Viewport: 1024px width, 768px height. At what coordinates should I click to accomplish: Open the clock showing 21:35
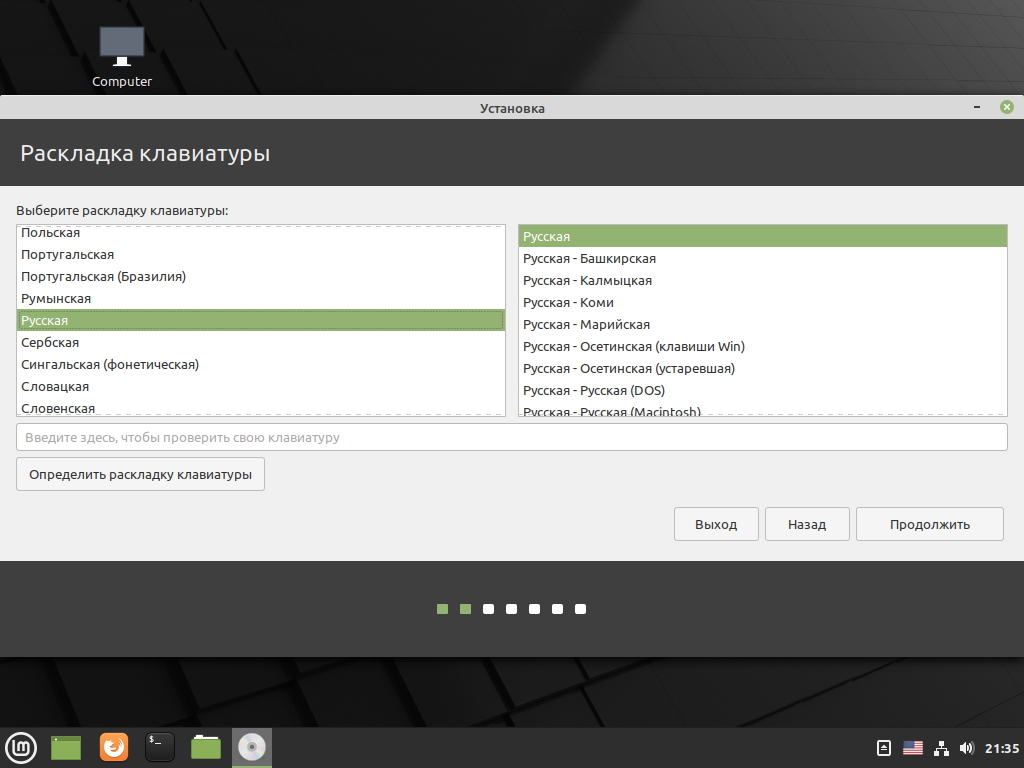pos(1002,747)
